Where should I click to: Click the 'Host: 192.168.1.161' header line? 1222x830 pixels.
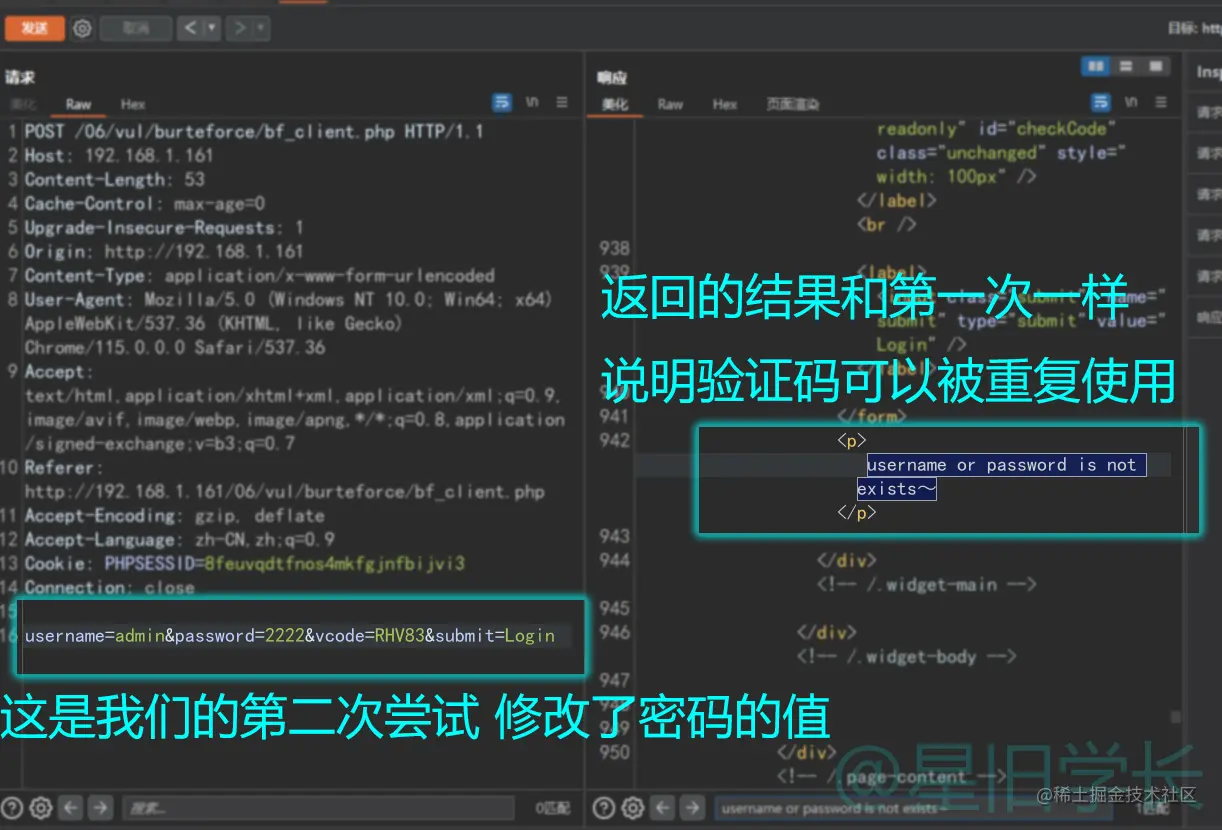click(x=119, y=155)
